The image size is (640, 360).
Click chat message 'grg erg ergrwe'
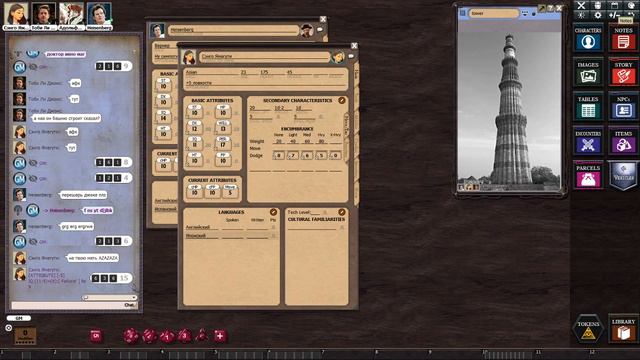(77, 226)
